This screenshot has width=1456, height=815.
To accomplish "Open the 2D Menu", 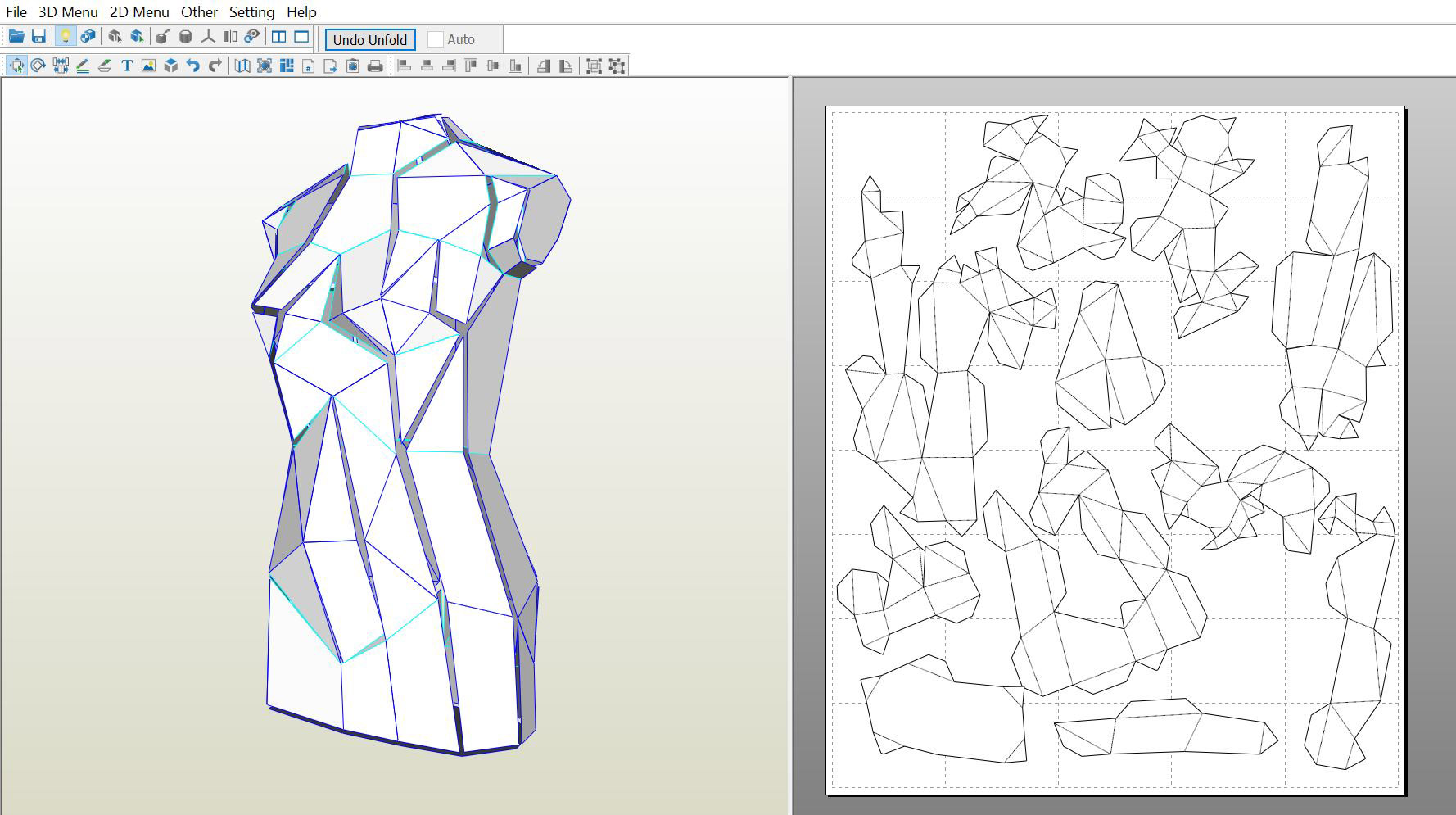I will click(x=140, y=11).
